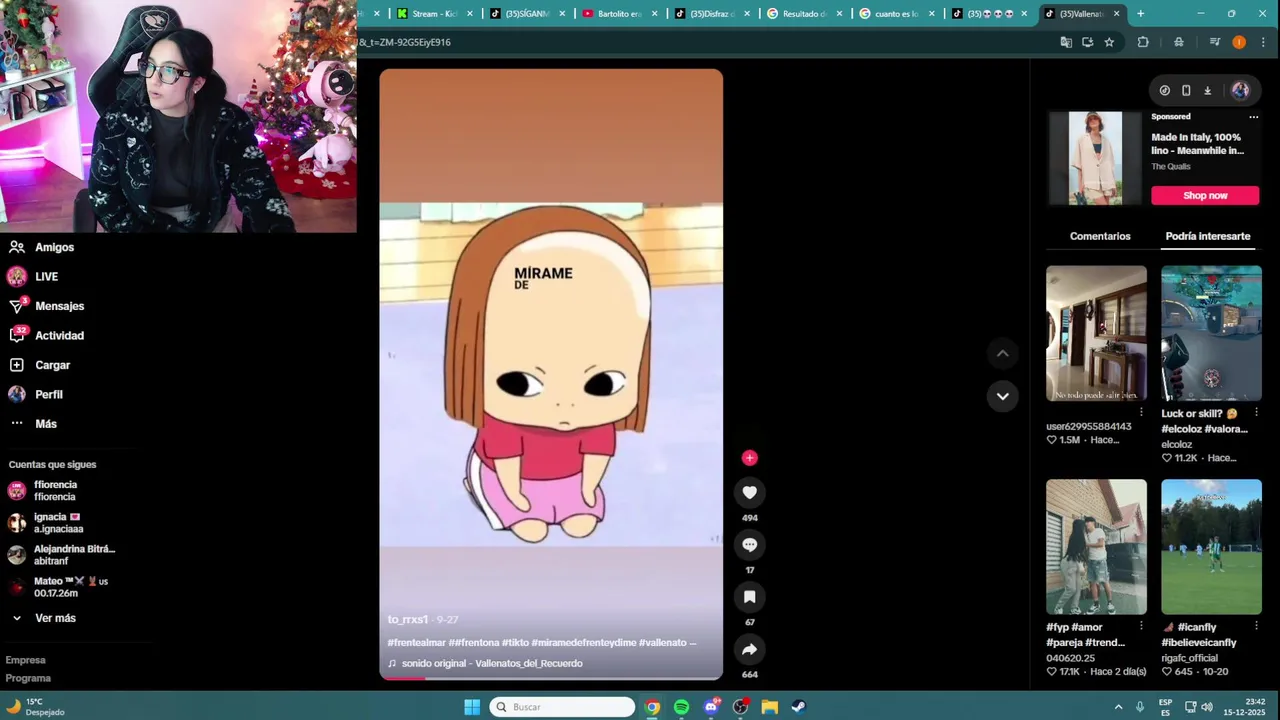Open Chrome extensions puzzle icon
This screenshot has width=1280, height=720.
pos(1143,42)
